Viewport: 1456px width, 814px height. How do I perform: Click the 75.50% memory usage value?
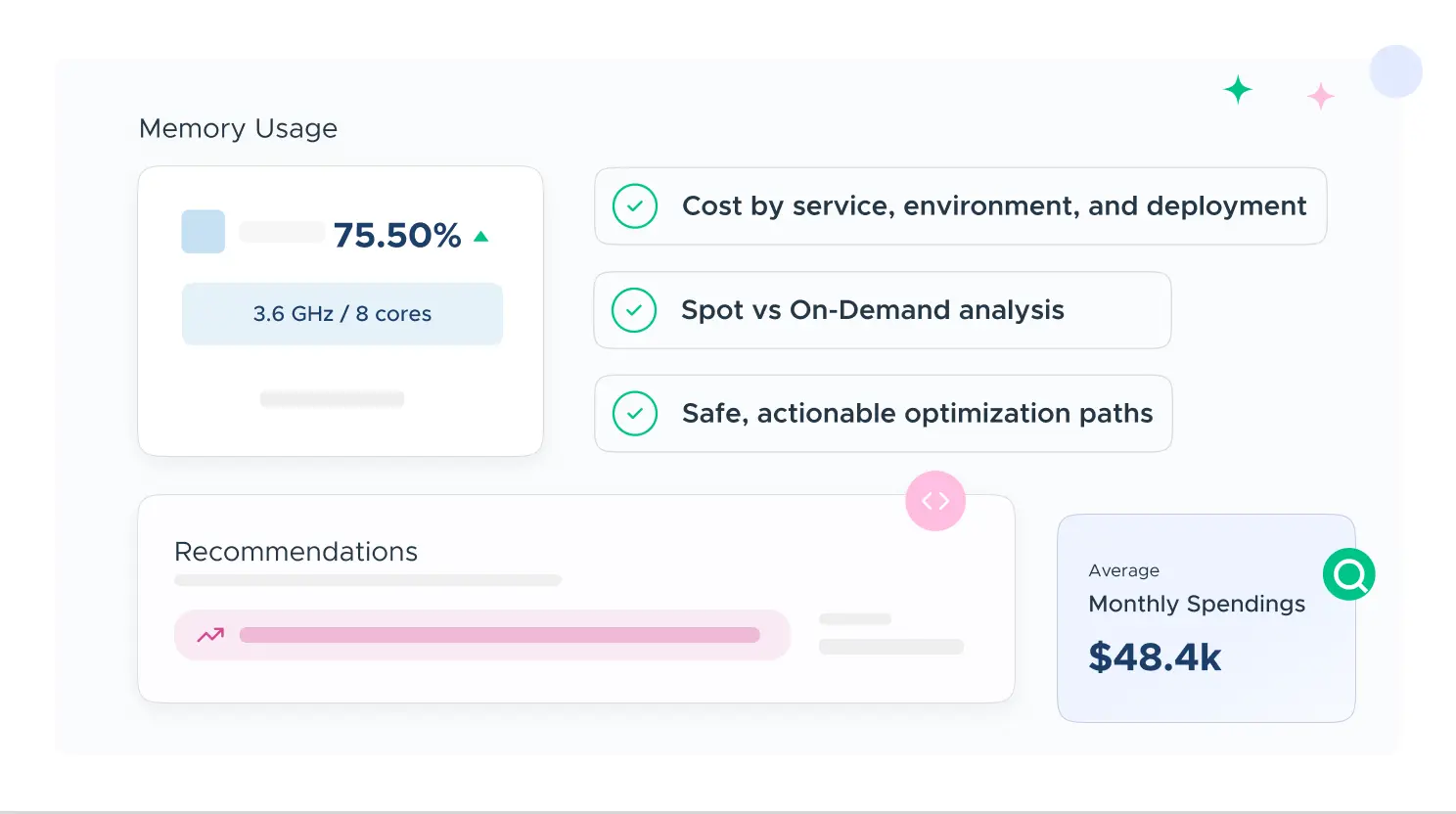397,236
